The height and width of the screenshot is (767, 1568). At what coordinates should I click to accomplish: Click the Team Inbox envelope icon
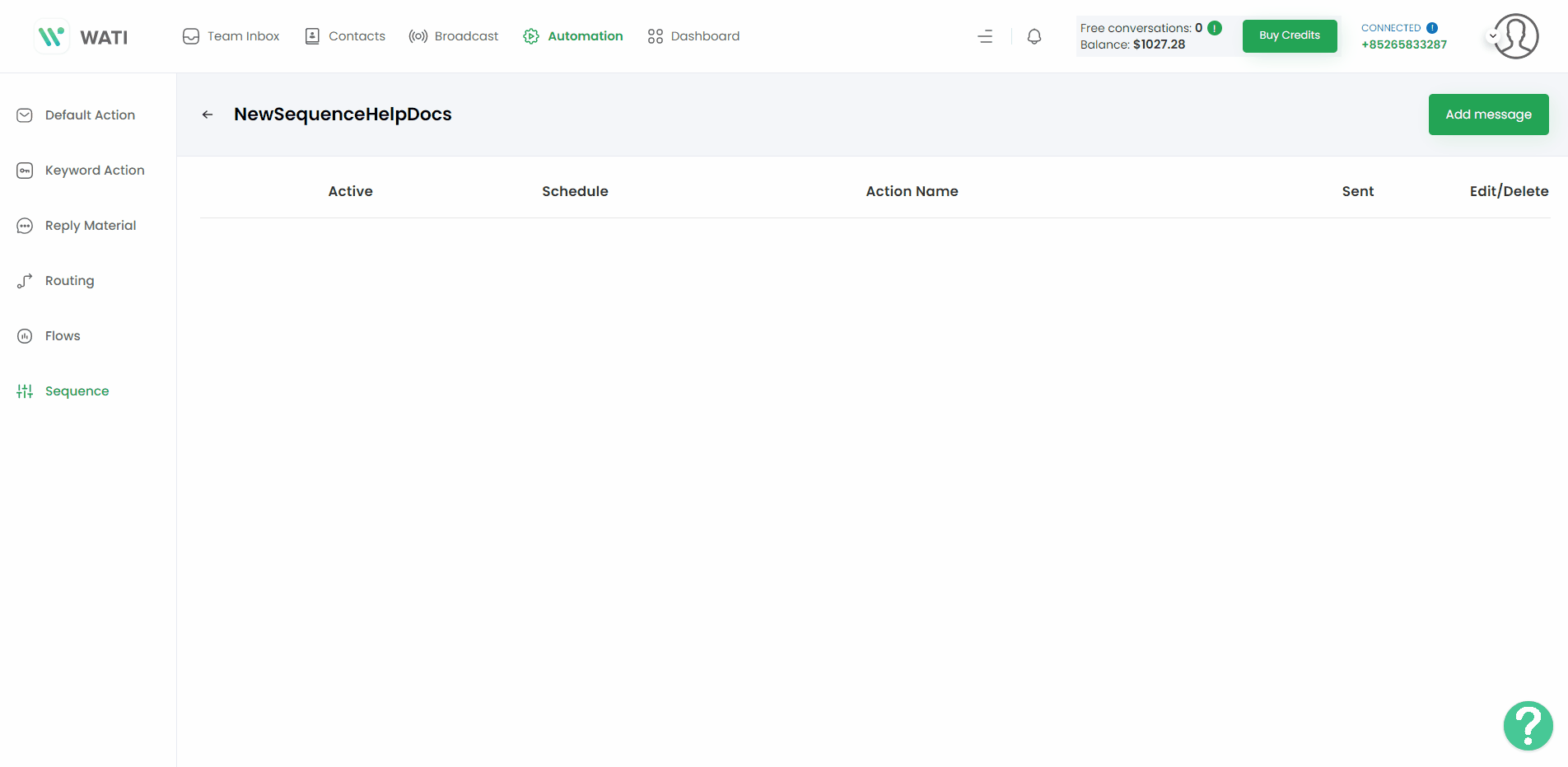pos(191,36)
